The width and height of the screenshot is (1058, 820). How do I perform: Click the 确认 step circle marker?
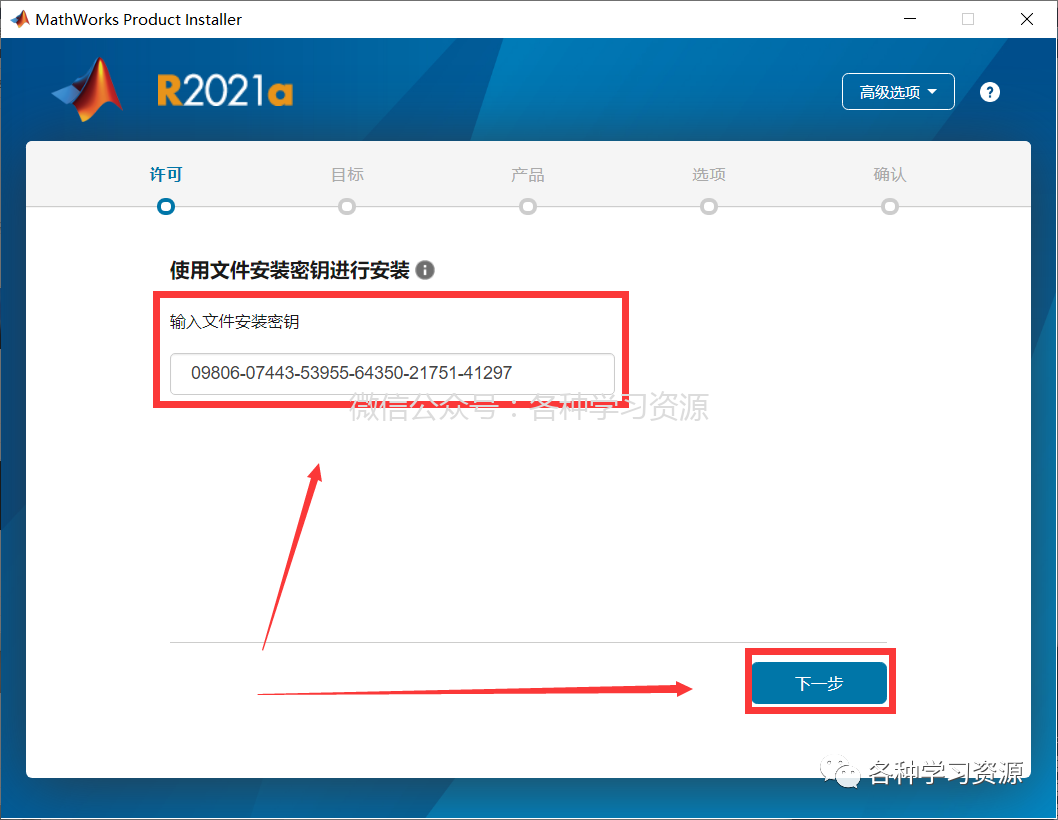[889, 207]
